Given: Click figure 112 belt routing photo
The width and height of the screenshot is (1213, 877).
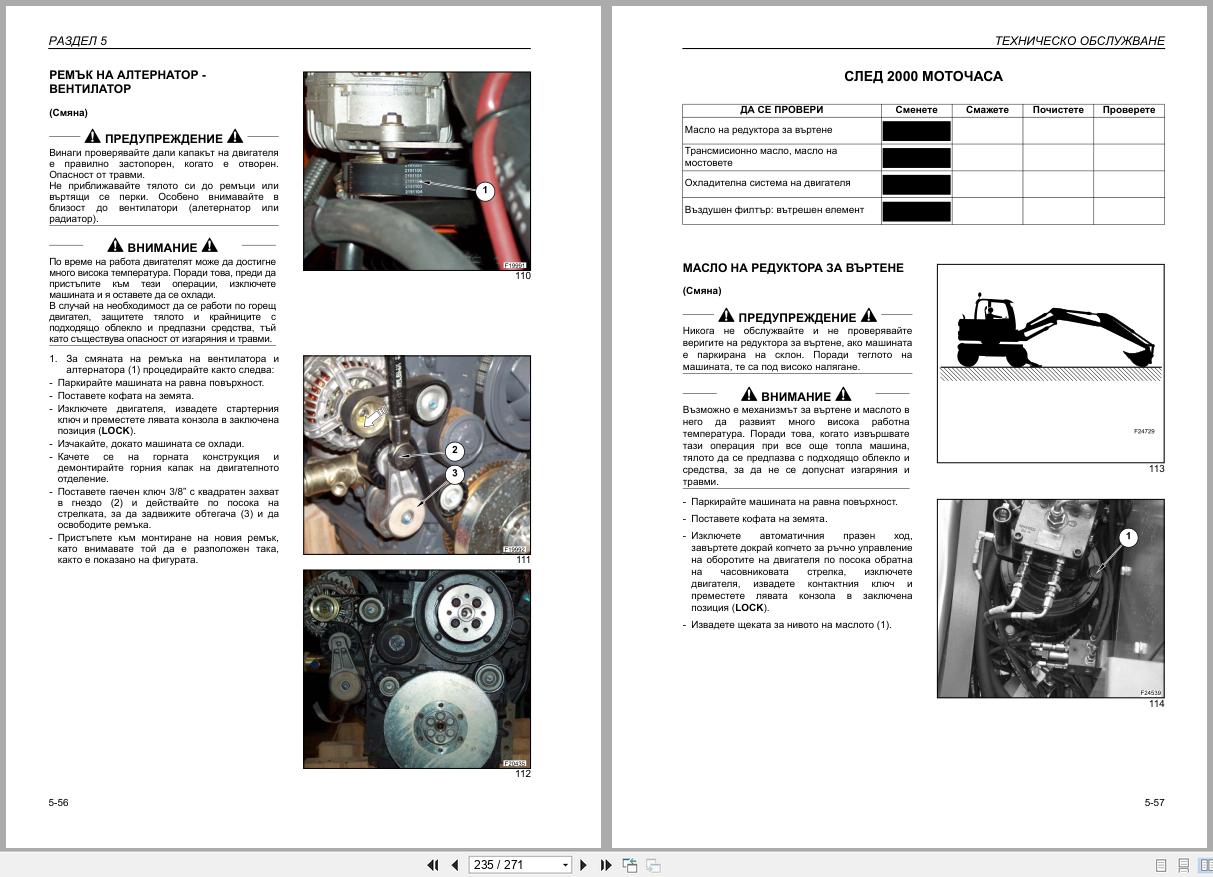Looking at the screenshot, I should (x=417, y=669).
